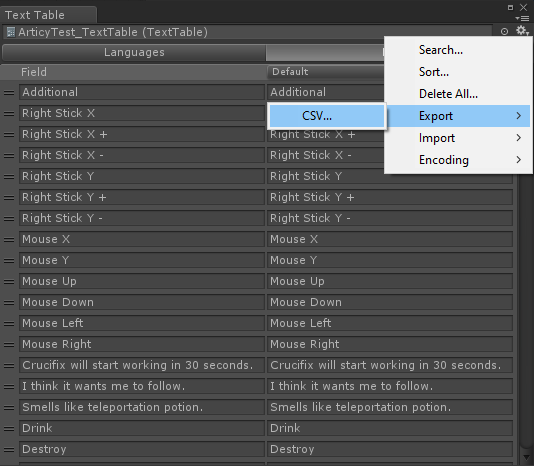Image resolution: width=534 pixels, height=466 pixels.
Task: Click the drag handle beside Mouse Right
Action: (x=9, y=344)
